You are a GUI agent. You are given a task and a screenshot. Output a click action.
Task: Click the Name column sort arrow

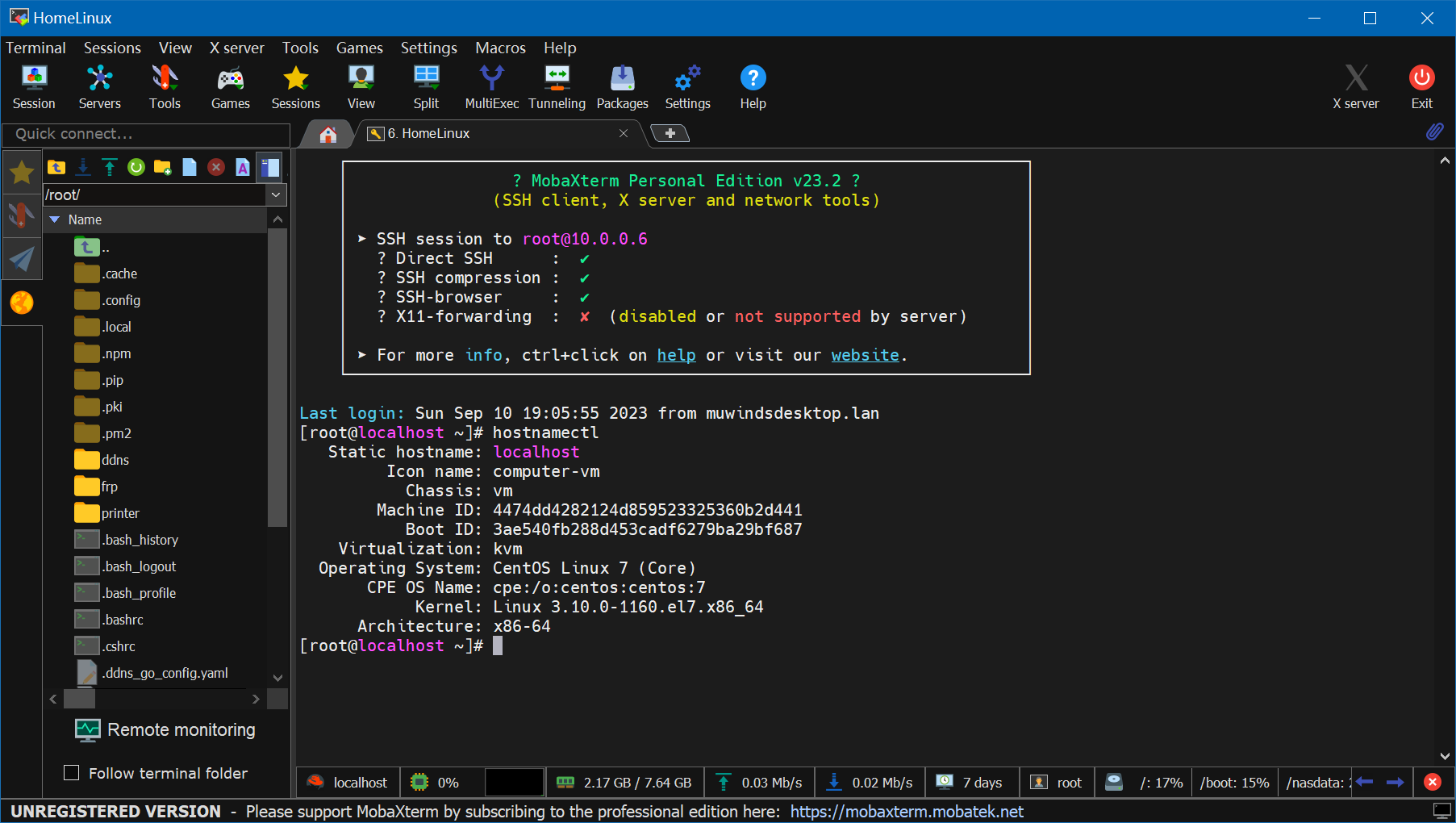[x=55, y=219]
